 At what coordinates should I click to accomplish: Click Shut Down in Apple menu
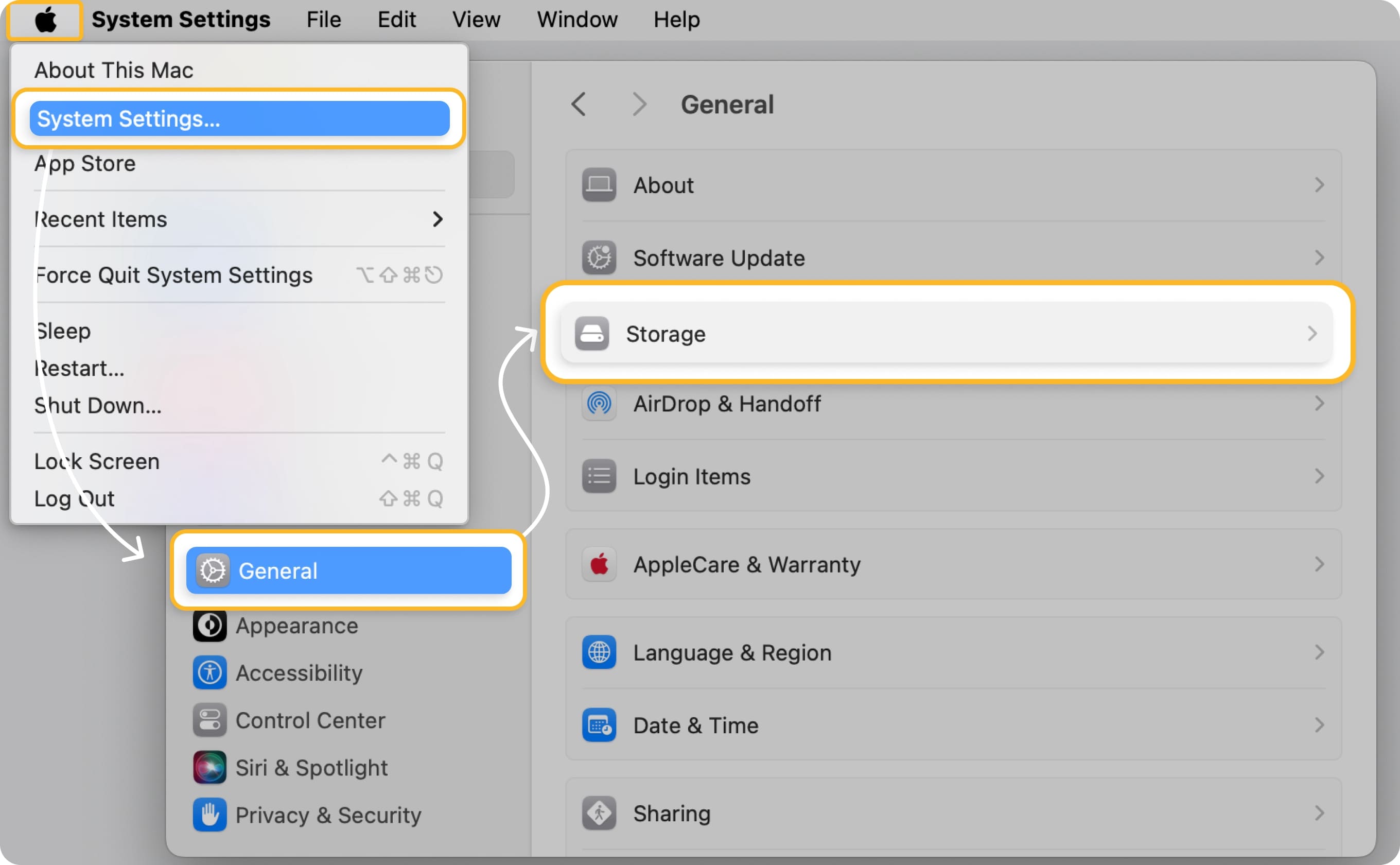(98, 406)
